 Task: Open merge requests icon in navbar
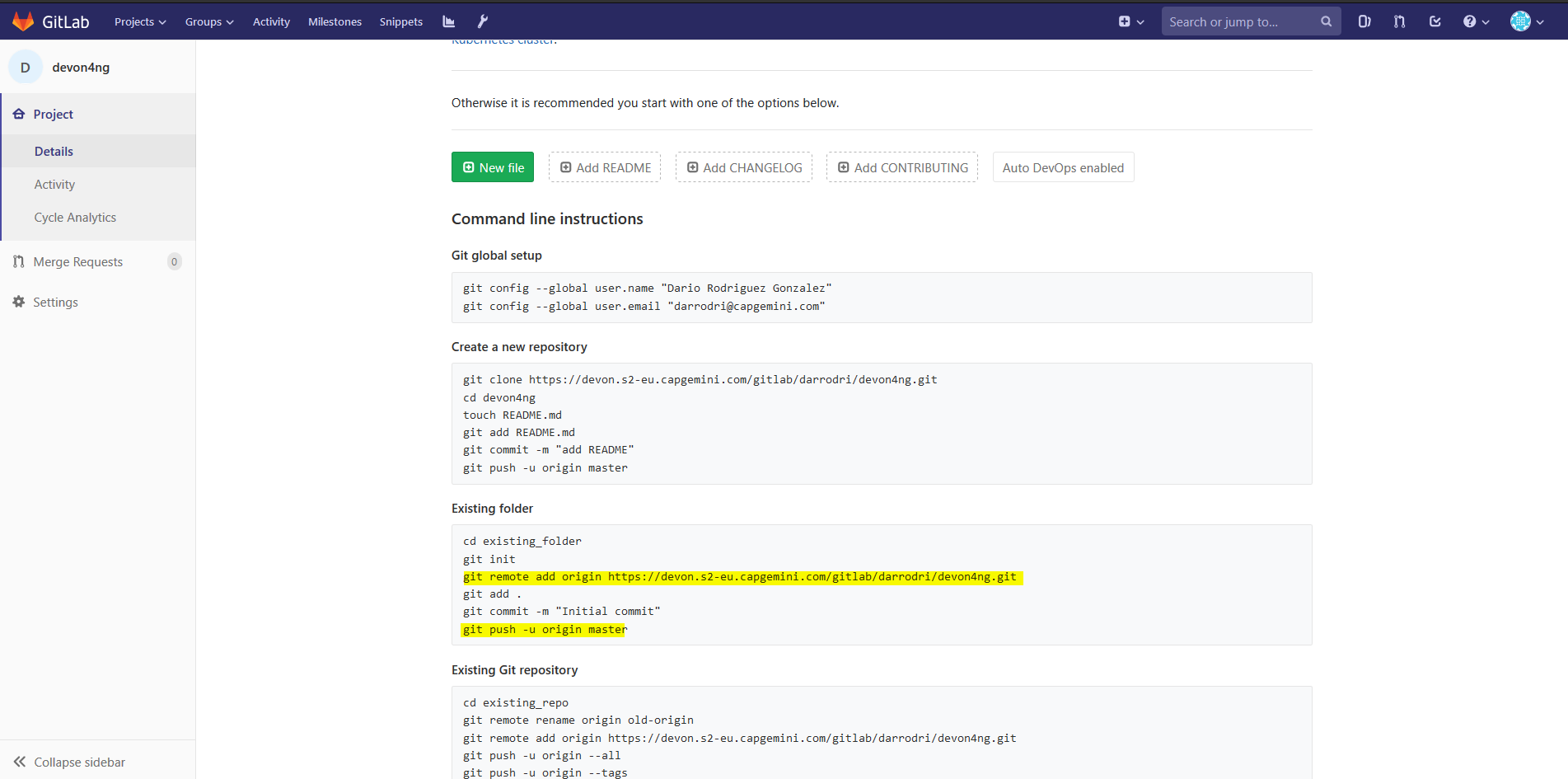[x=1399, y=21]
